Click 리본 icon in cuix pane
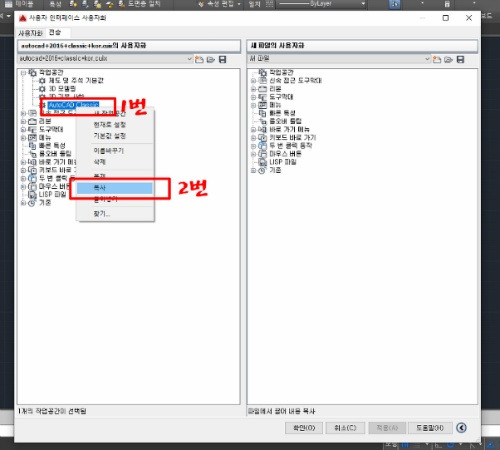 point(32,121)
